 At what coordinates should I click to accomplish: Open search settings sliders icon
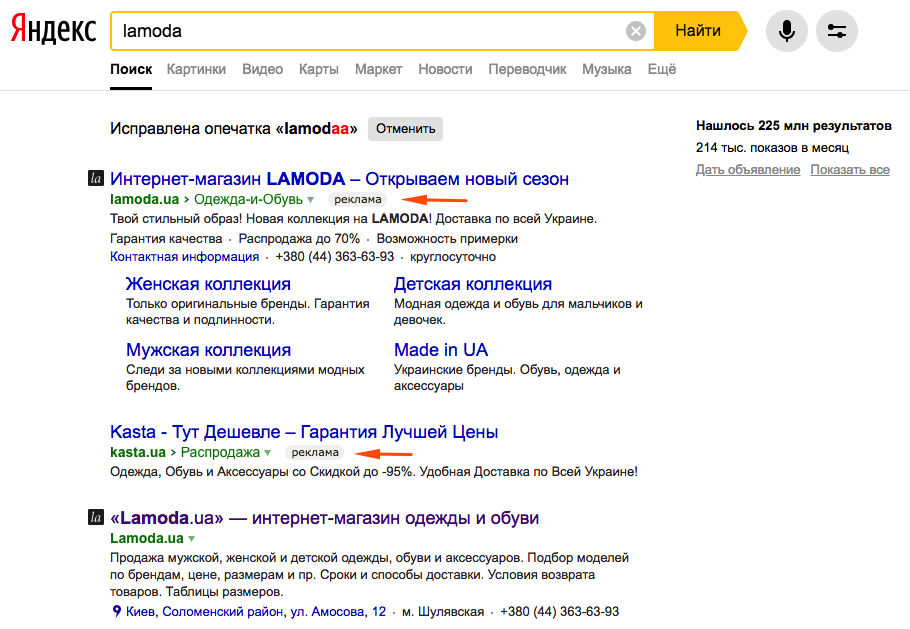tap(836, 31)
